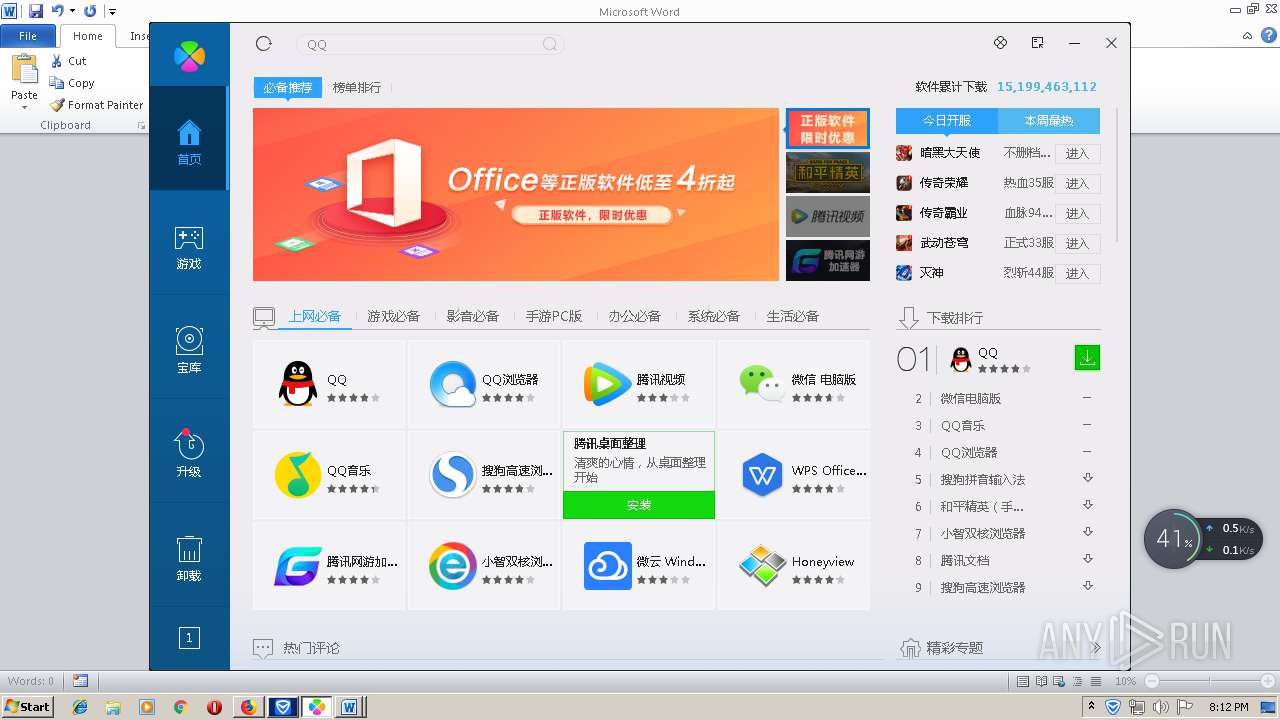This screenshot has height=720, width=1280.
Task: Open the Word File tab
Action: 28,36
